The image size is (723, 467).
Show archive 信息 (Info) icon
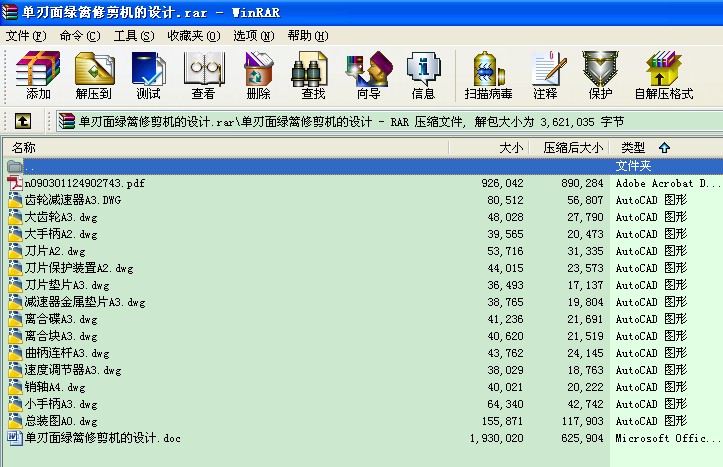coord(423,76)
